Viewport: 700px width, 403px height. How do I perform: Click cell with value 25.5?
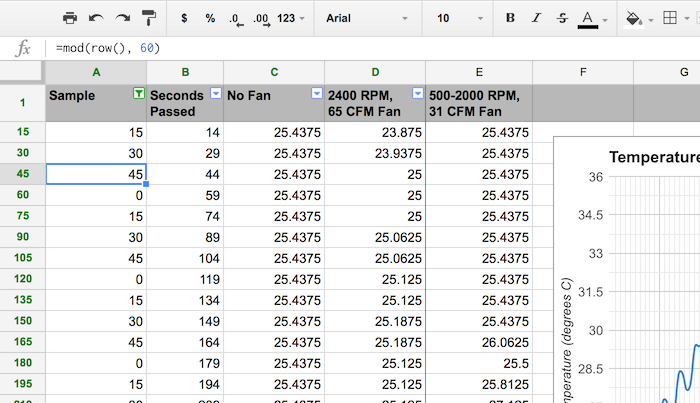coord(479,363)
